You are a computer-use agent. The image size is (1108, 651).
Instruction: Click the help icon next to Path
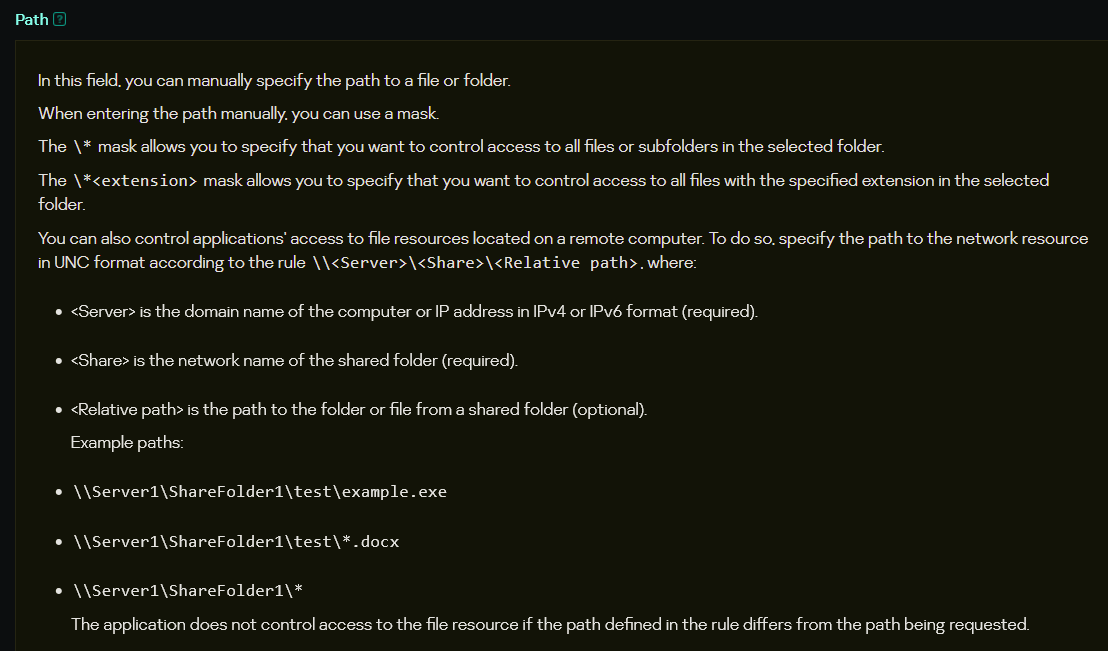pyautogui.click(x=59, y=20)
